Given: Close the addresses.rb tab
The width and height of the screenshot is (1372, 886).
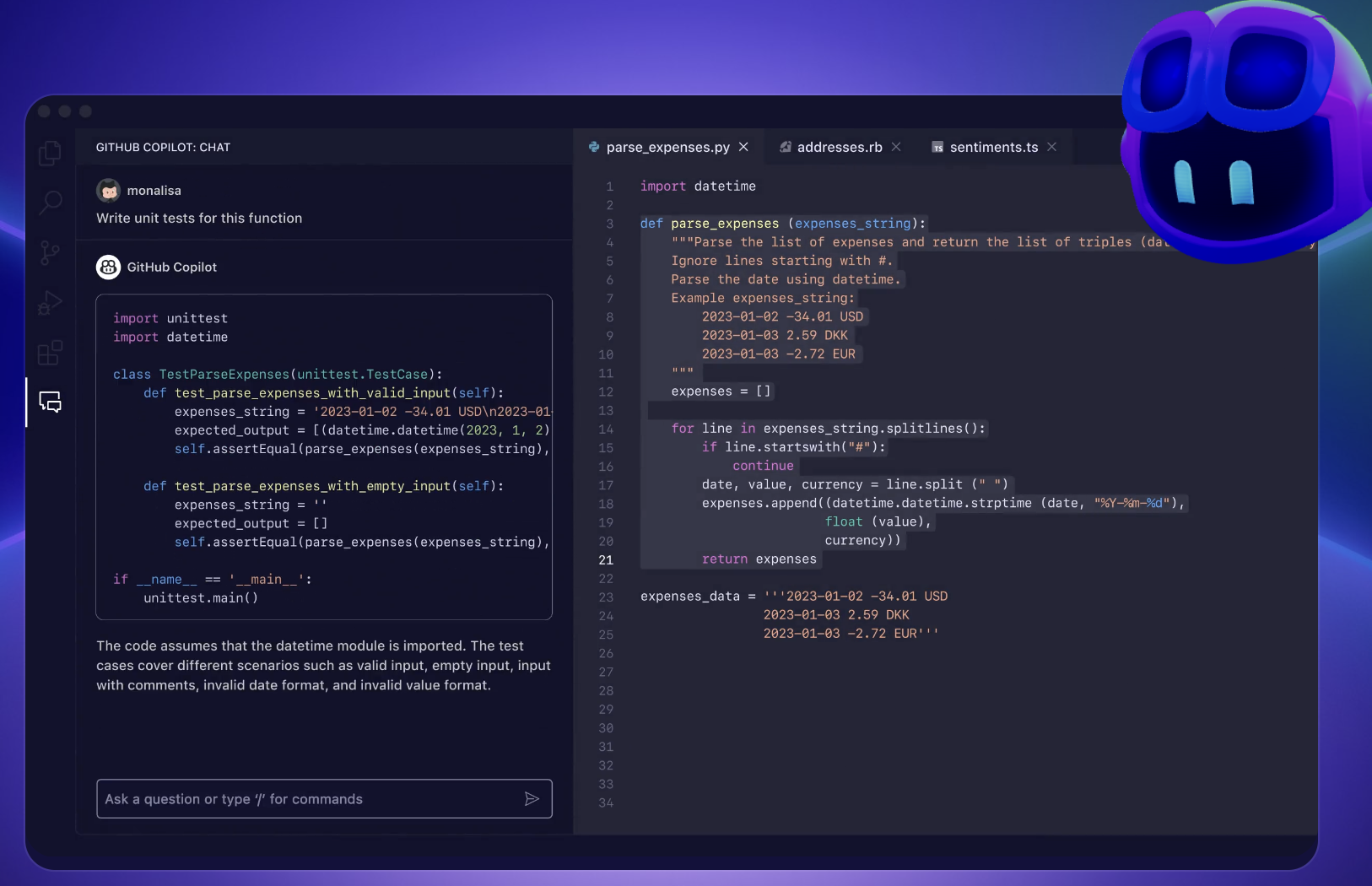Looking at the screenshot, I should point(896,147).
